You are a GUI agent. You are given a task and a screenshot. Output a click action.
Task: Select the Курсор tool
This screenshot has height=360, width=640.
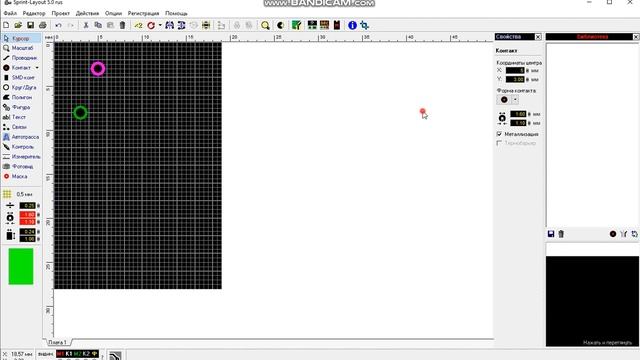[21, 38]
